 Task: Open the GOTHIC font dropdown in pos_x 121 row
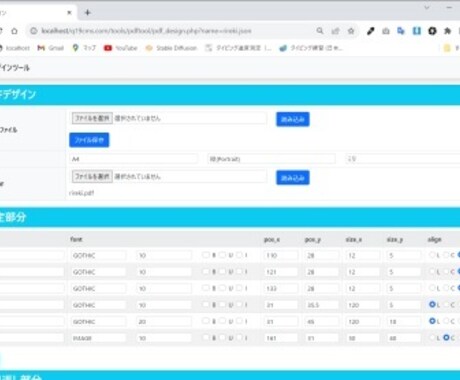coord(98,272)
